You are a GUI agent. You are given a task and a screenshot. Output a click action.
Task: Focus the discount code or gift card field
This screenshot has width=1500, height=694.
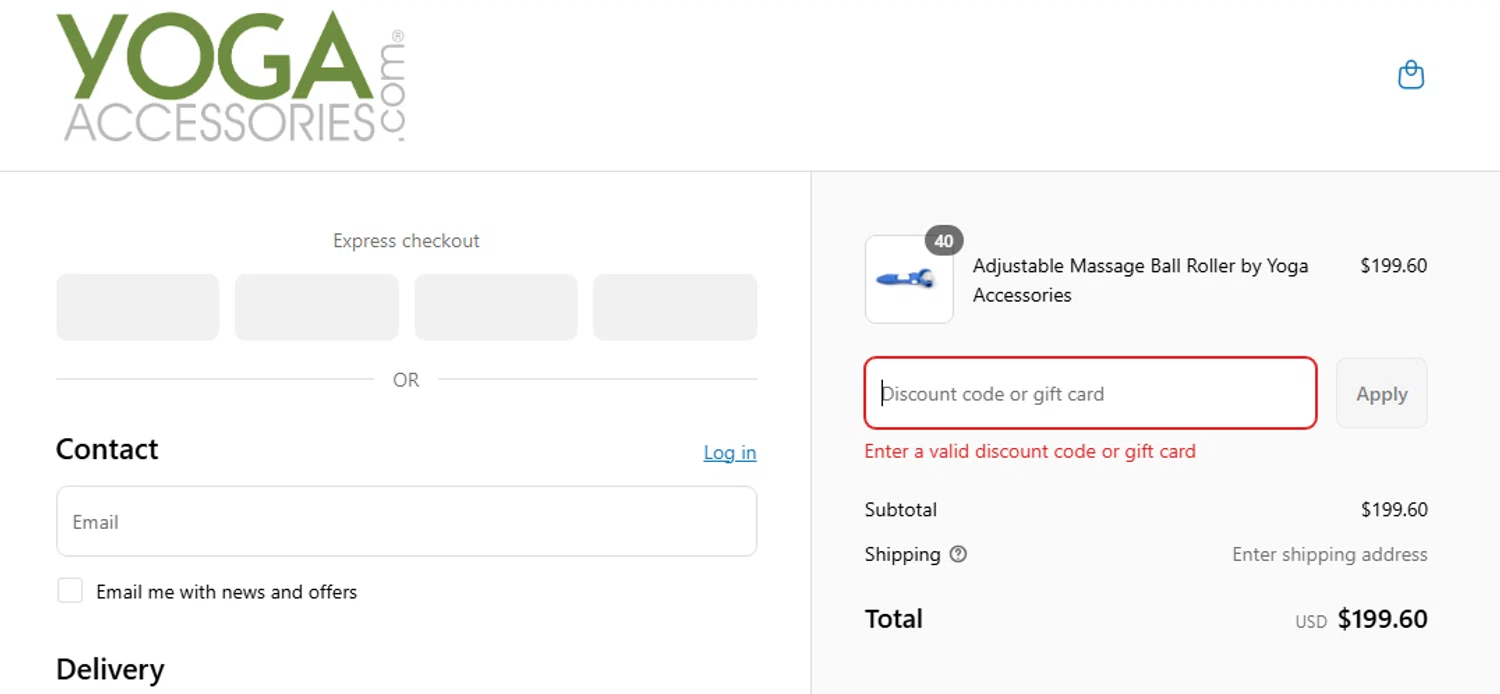(1090, 394)
